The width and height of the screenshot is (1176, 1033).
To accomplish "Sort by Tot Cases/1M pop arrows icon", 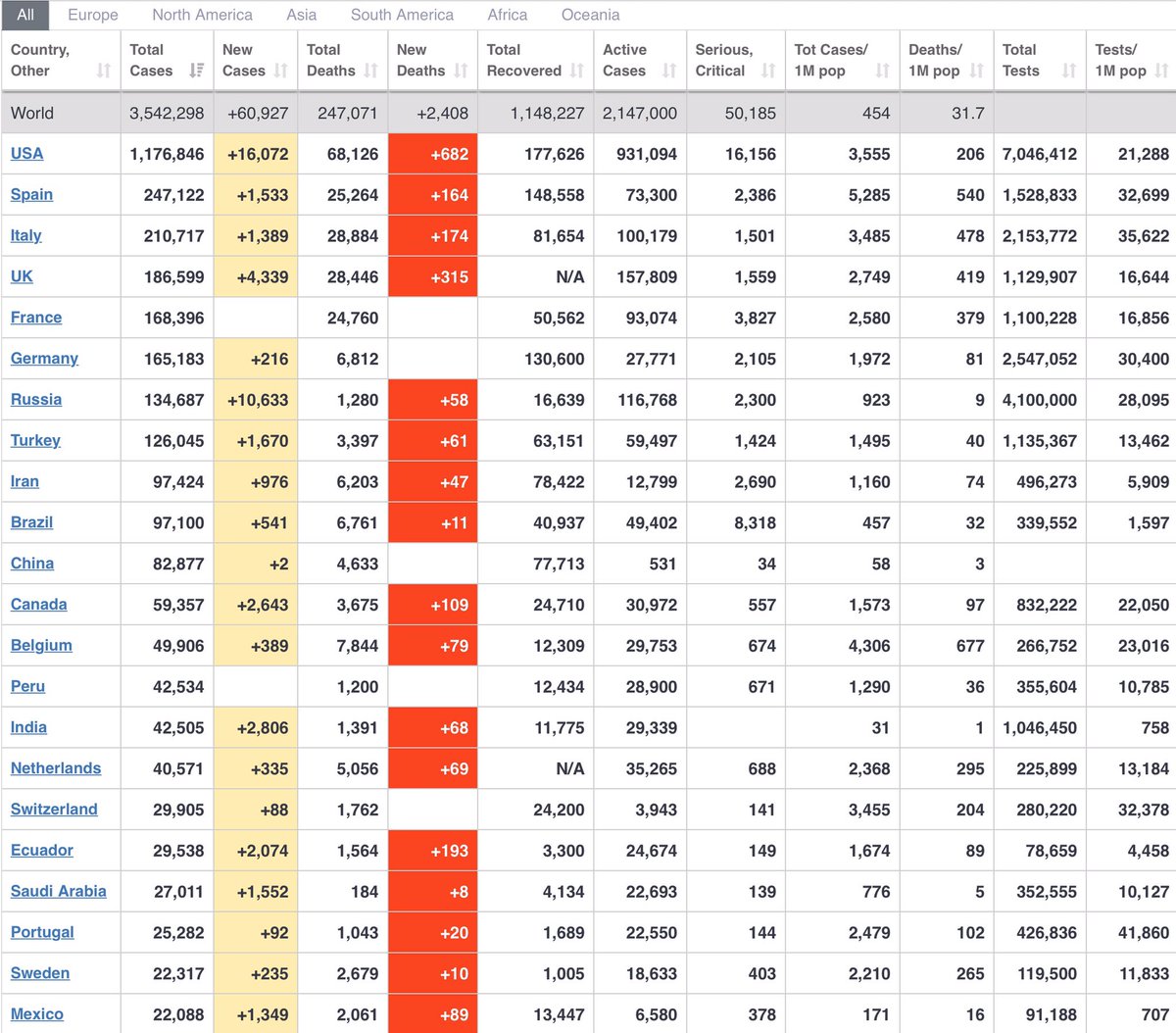I will pyautogui.click(x=883, y=71).
